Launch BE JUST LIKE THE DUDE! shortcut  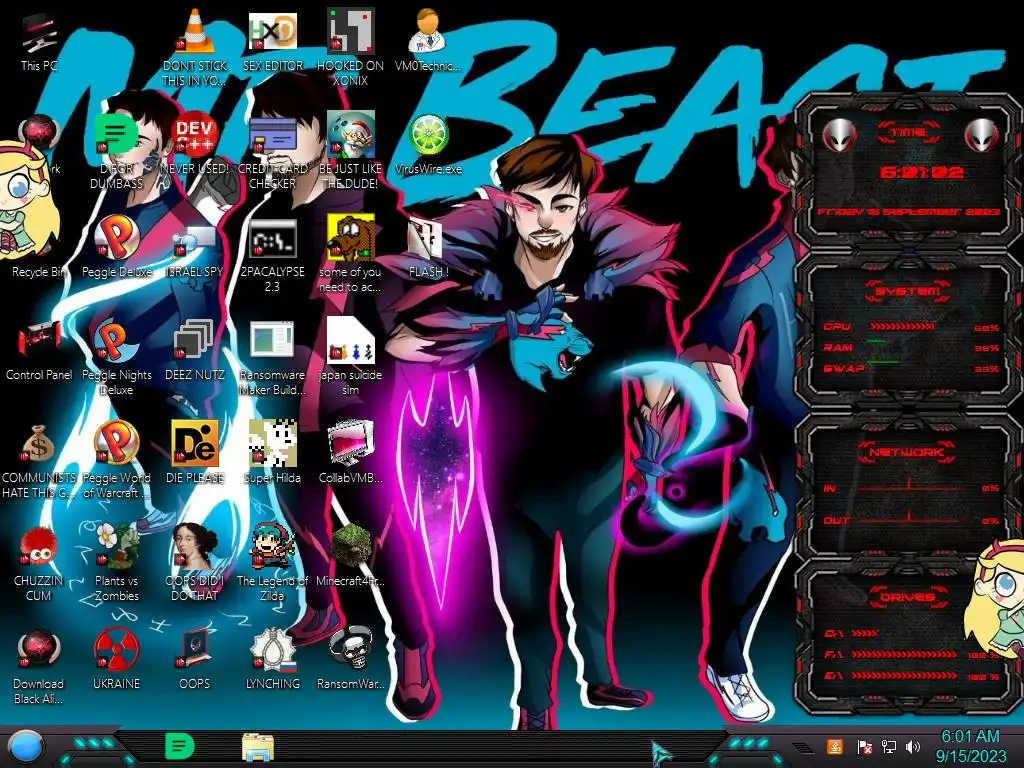(x=351, y=152)
